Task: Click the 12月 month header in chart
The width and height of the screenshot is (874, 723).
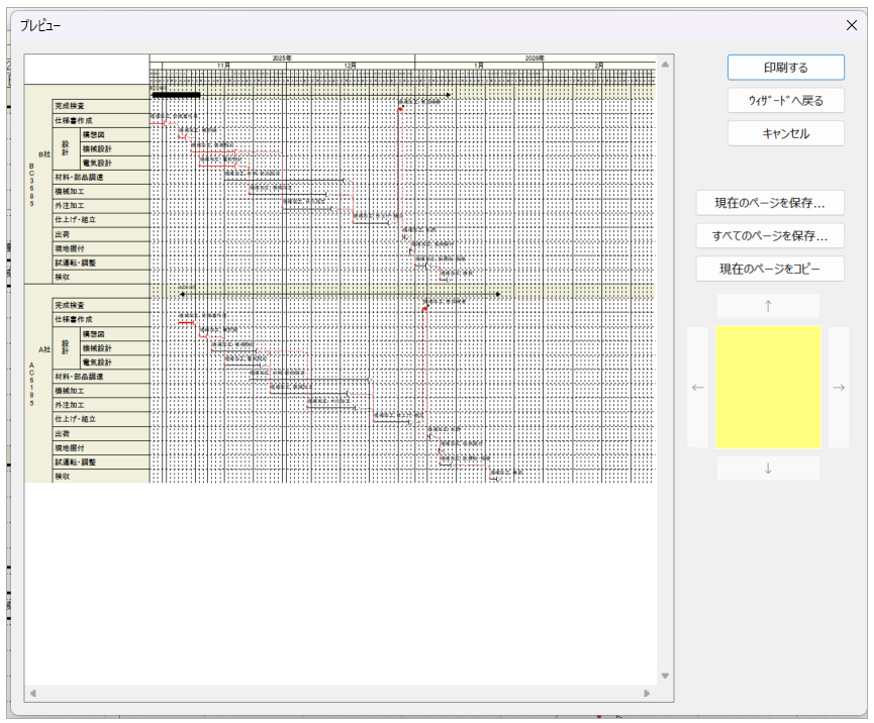Action: 349,65
